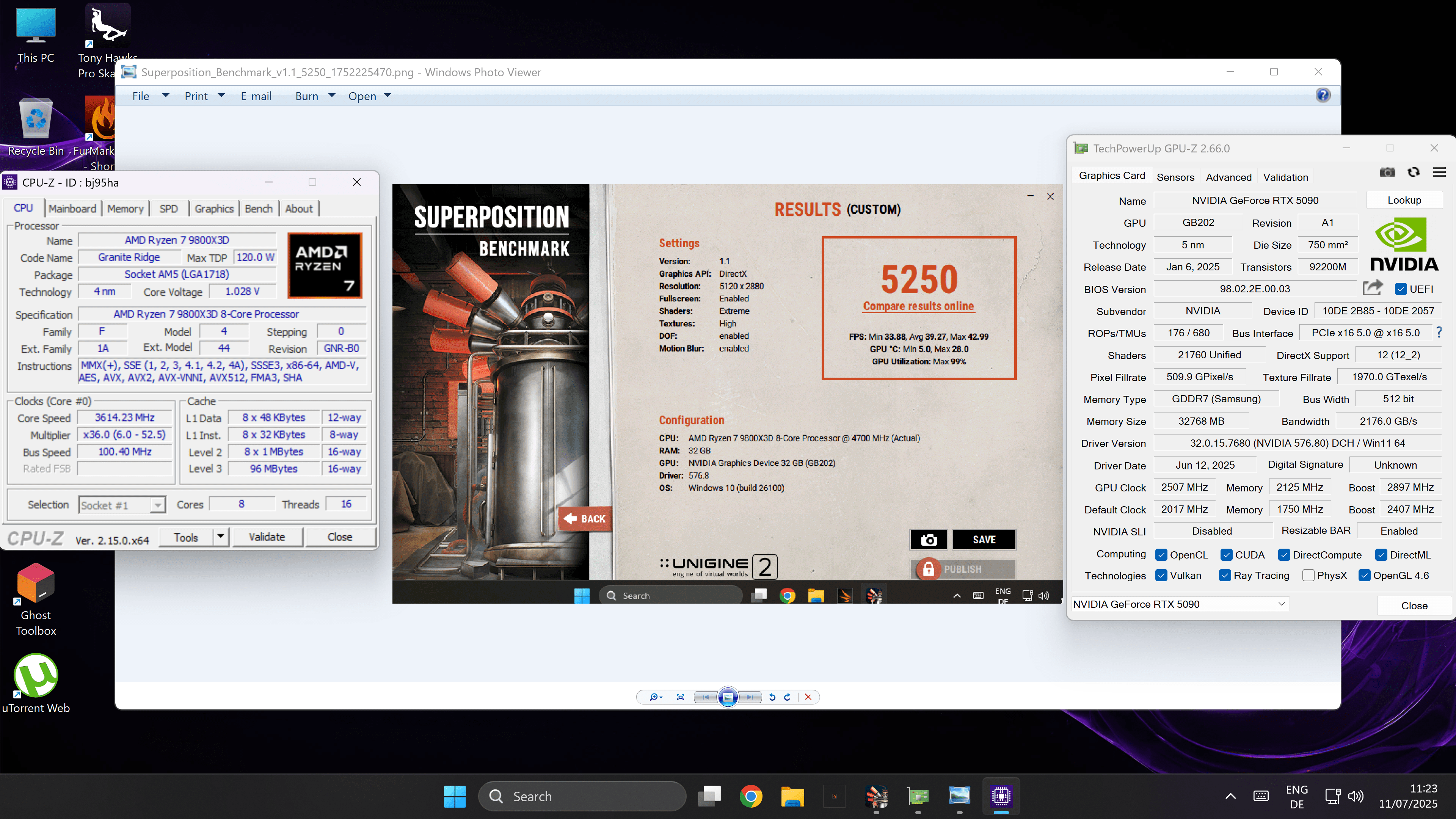Click the Windows taskbar Search box
Screen dimensions: 1456x819
[582, 796]
